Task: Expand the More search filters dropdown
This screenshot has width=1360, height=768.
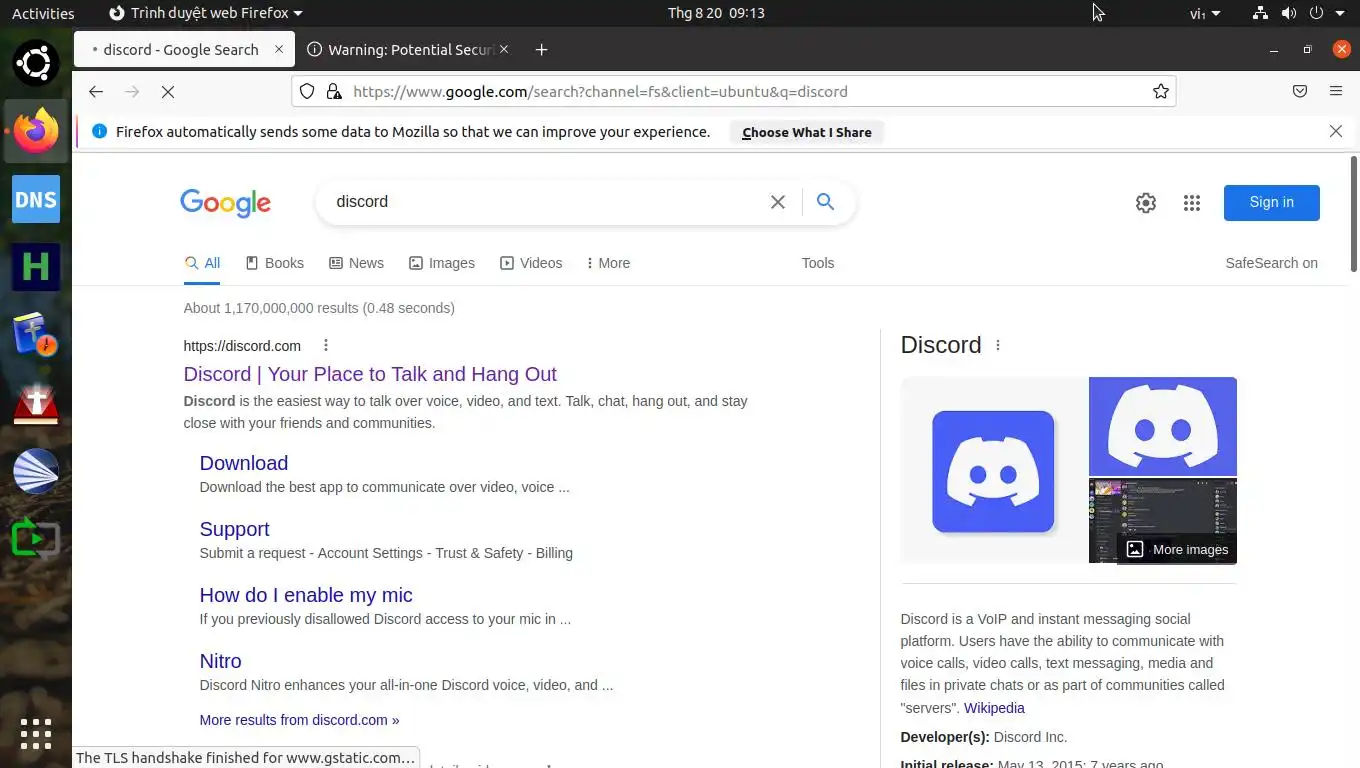Action: tap(608, 263)
